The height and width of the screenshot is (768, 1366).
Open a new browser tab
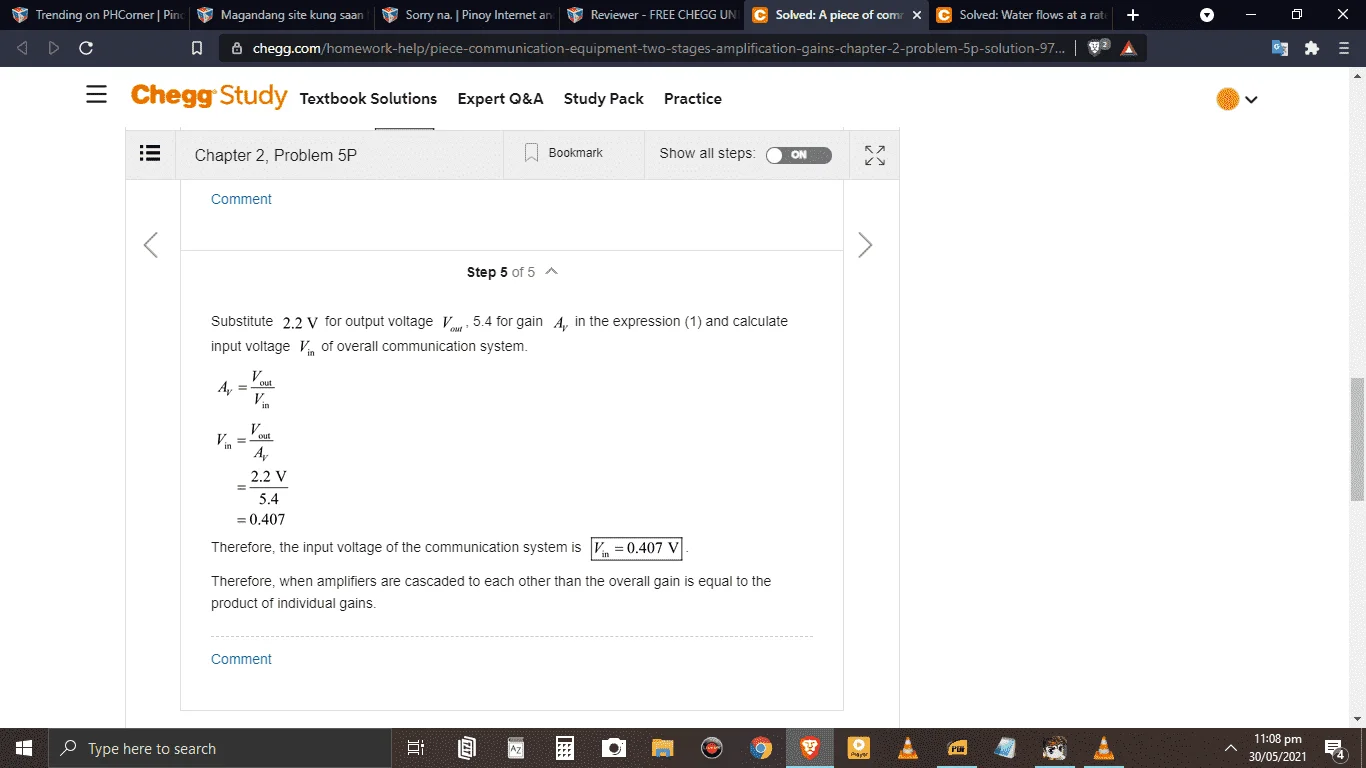[1132, 15]
